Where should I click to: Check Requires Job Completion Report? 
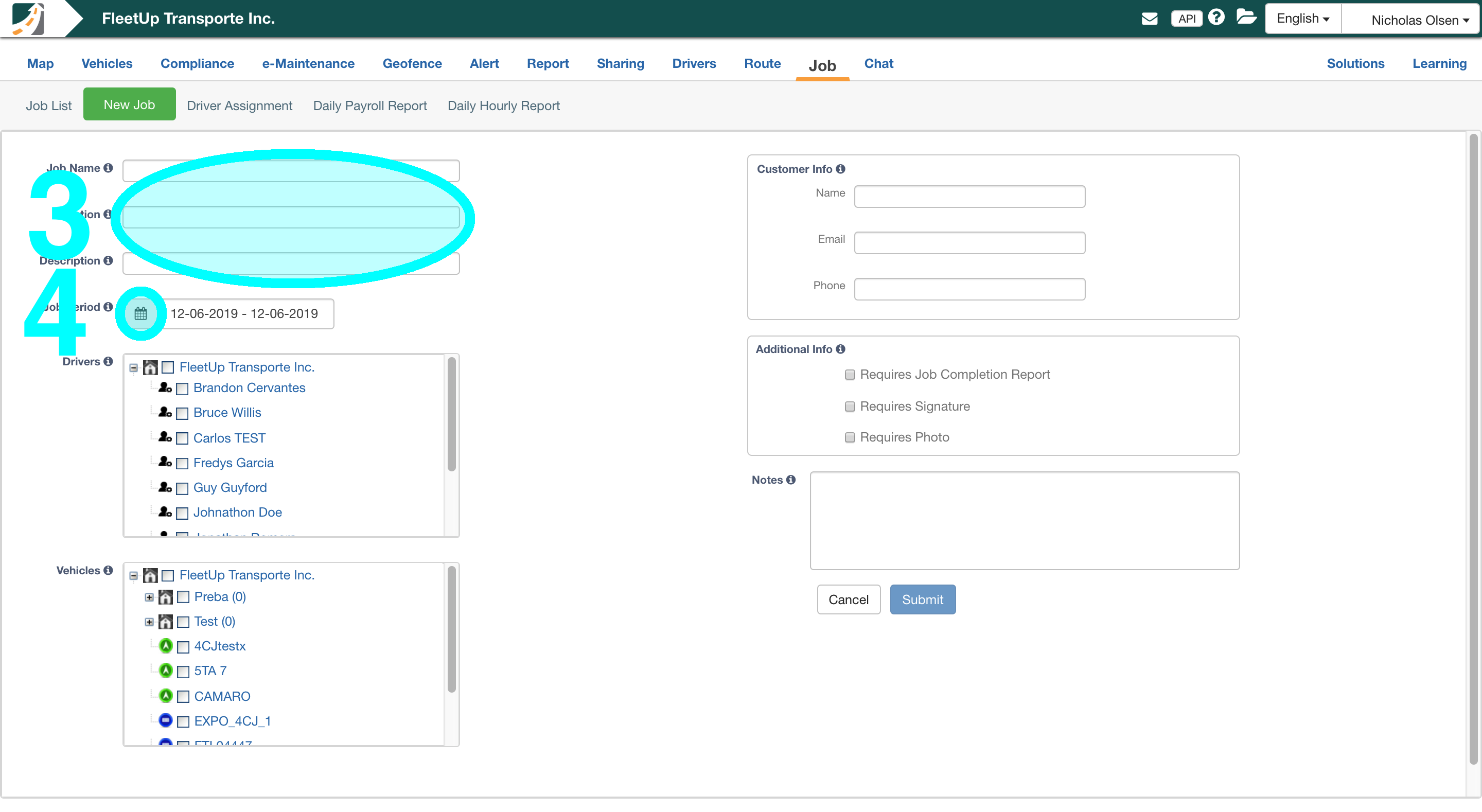point(850,375)
